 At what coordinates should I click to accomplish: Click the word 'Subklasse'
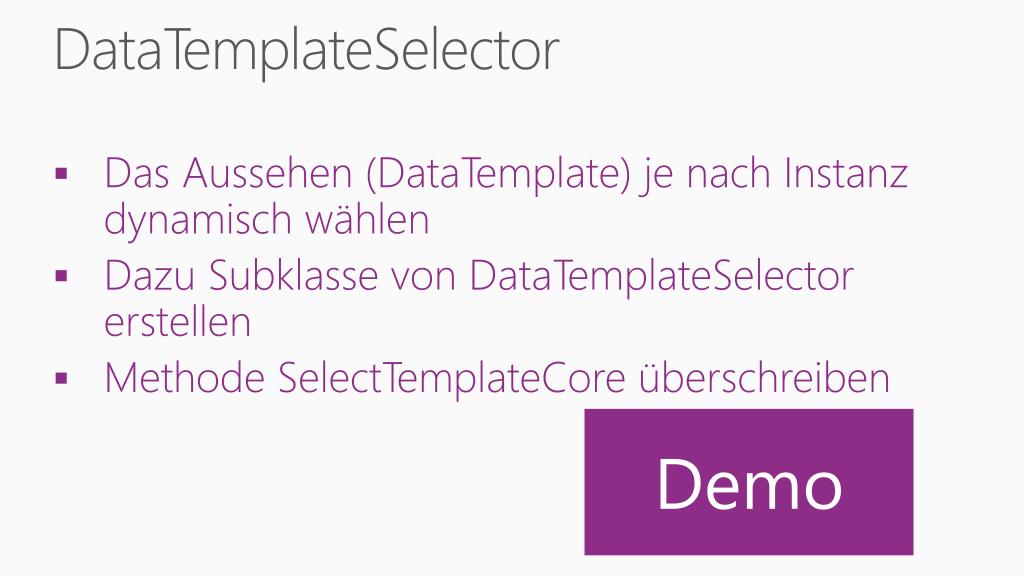pyautogui.click(x=293, y=276)
